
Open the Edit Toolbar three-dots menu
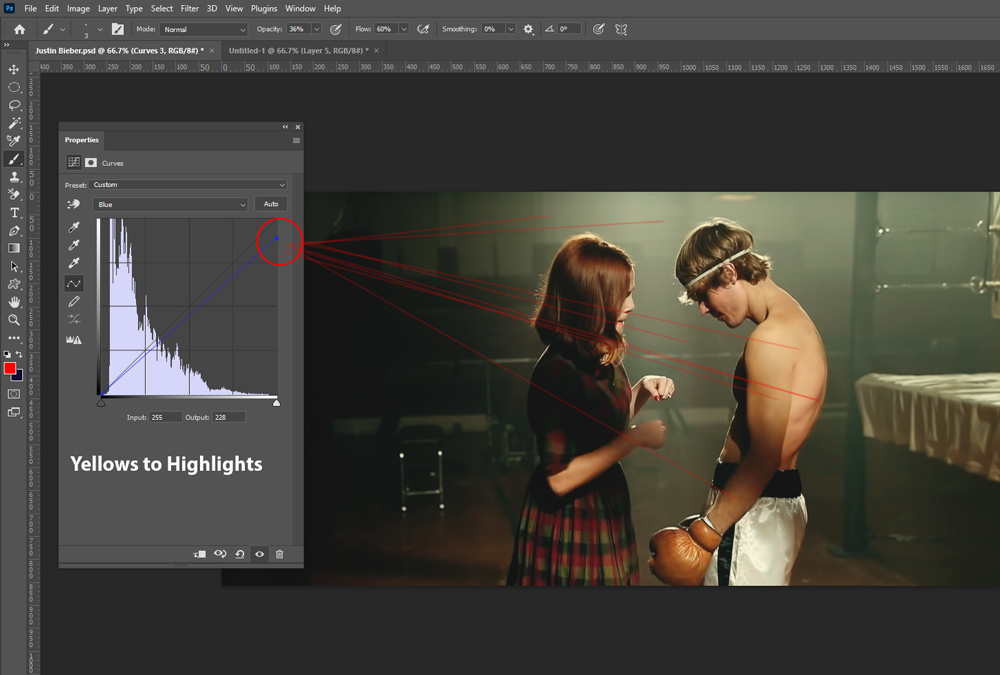click(x=14, y=338)
